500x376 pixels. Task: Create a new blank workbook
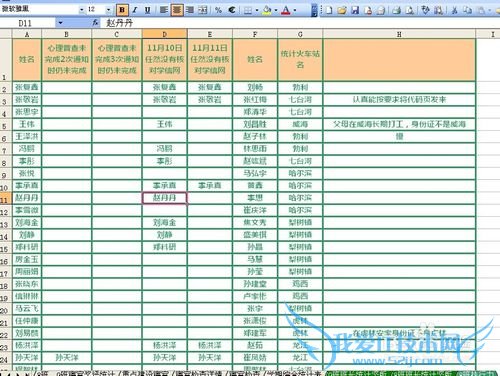click(x=329, y=10)
